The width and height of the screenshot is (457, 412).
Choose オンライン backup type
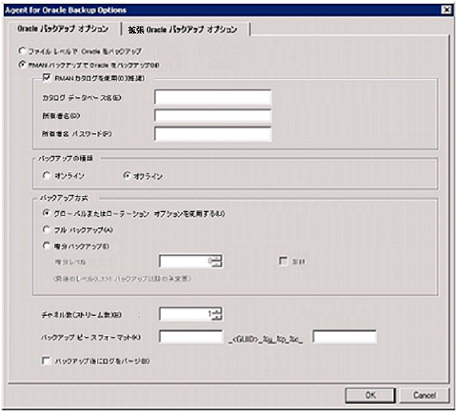pyautogui.click(x=46, y=175)
